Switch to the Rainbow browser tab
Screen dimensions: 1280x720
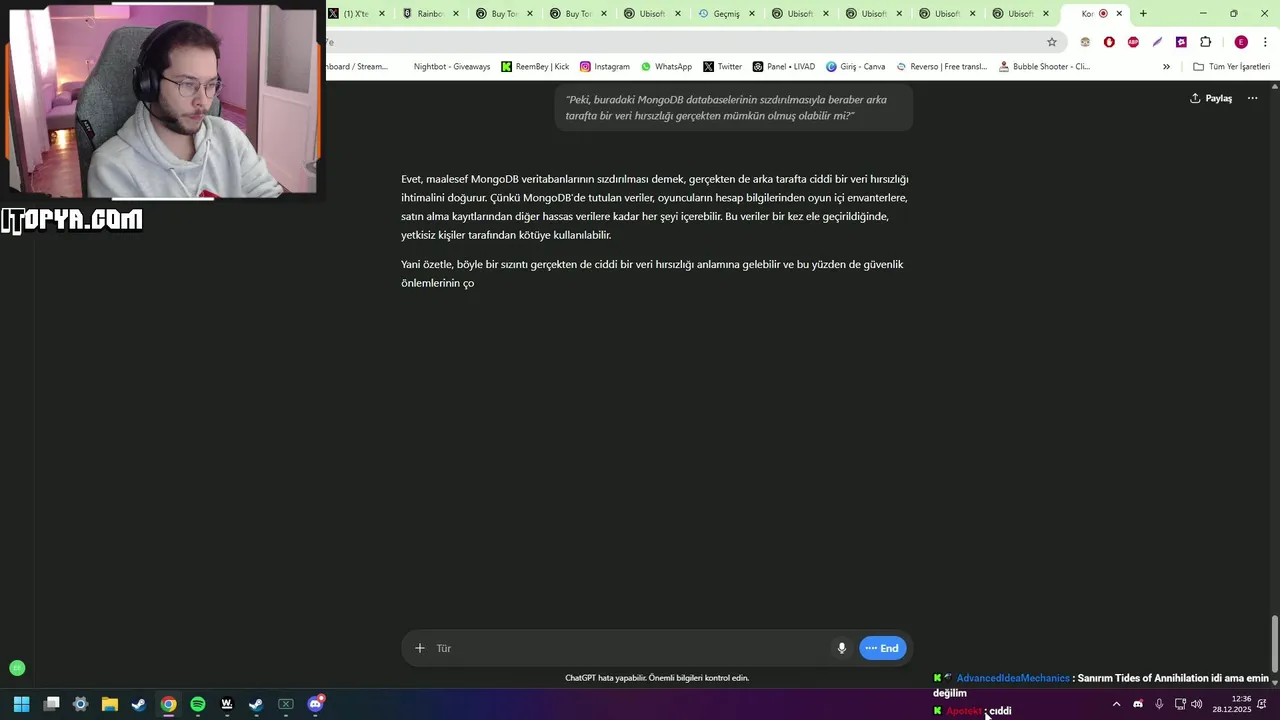431,14
